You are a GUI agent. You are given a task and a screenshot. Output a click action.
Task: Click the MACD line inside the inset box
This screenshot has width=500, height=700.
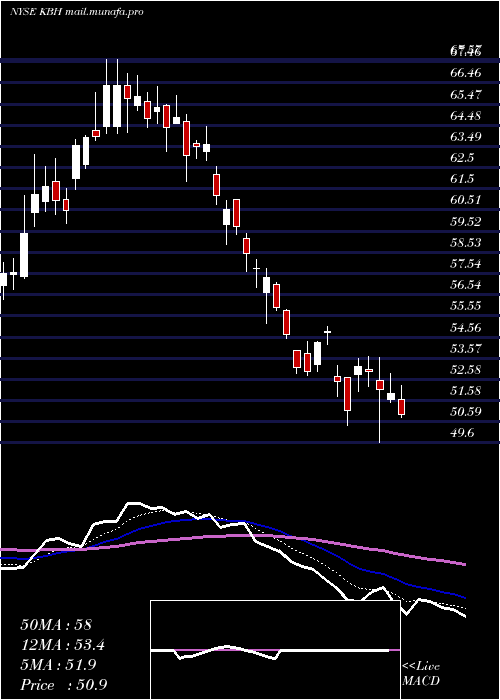pyautogui.click(x=270, y=651)
